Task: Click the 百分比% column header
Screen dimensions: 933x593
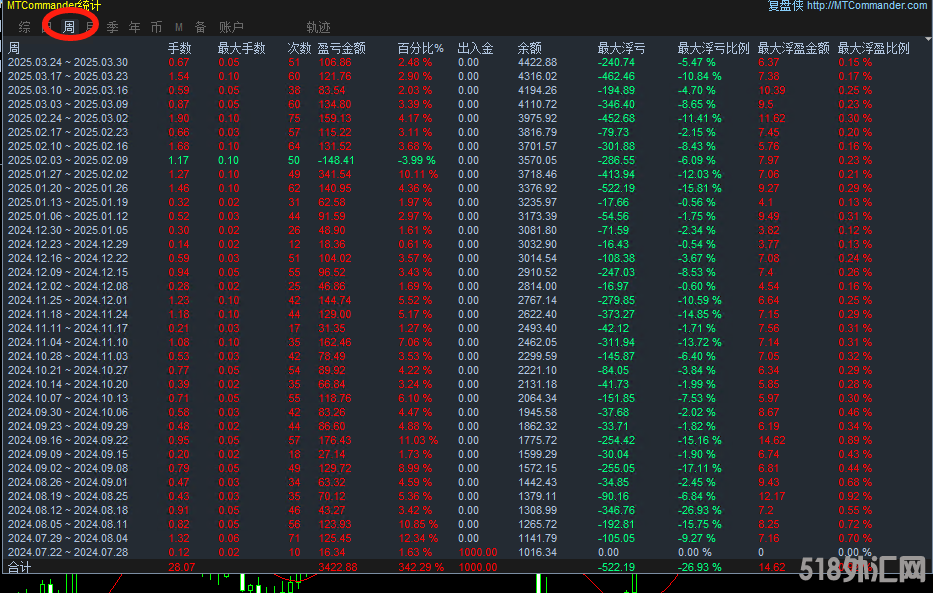Action: (421, 48)
